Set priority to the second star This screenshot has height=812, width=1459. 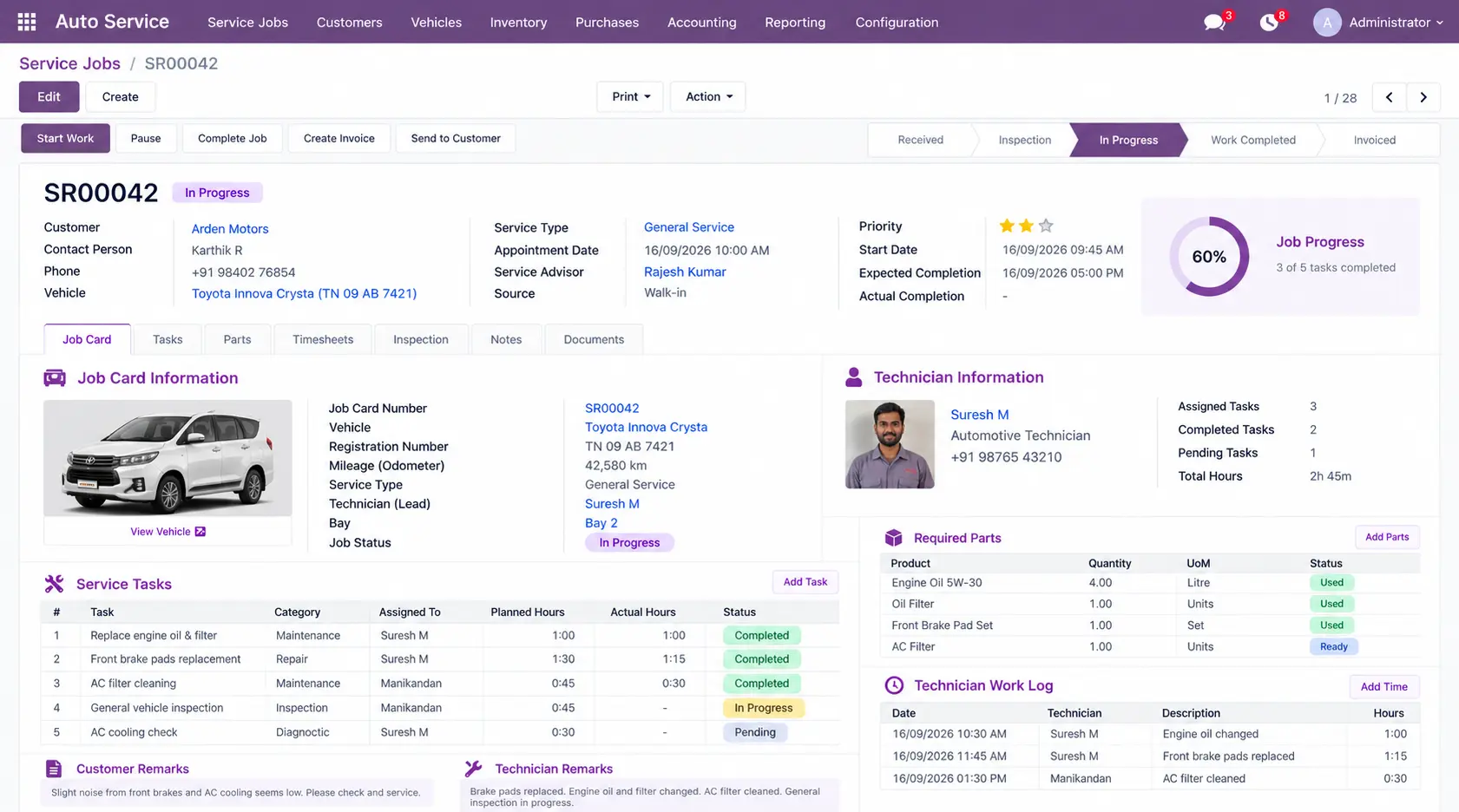(x=1026, y=226)
